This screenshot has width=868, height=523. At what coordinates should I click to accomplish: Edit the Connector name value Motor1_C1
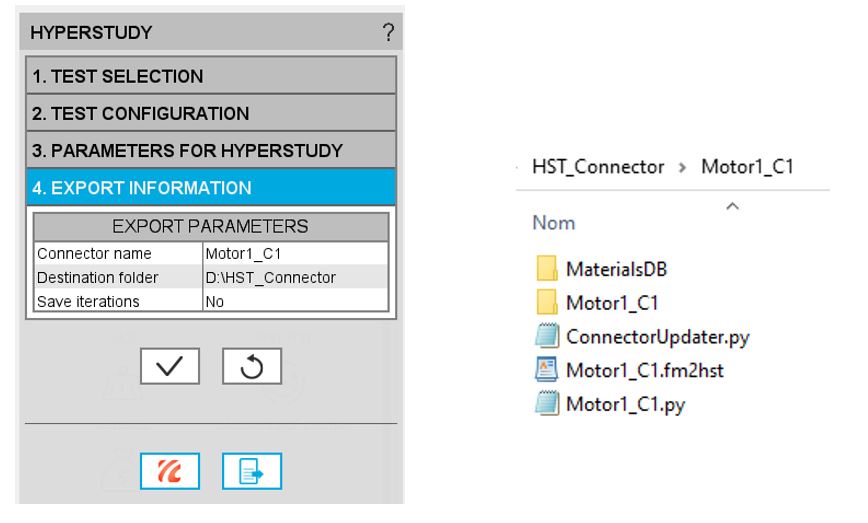pyautogui.click(x=294, y=255)
